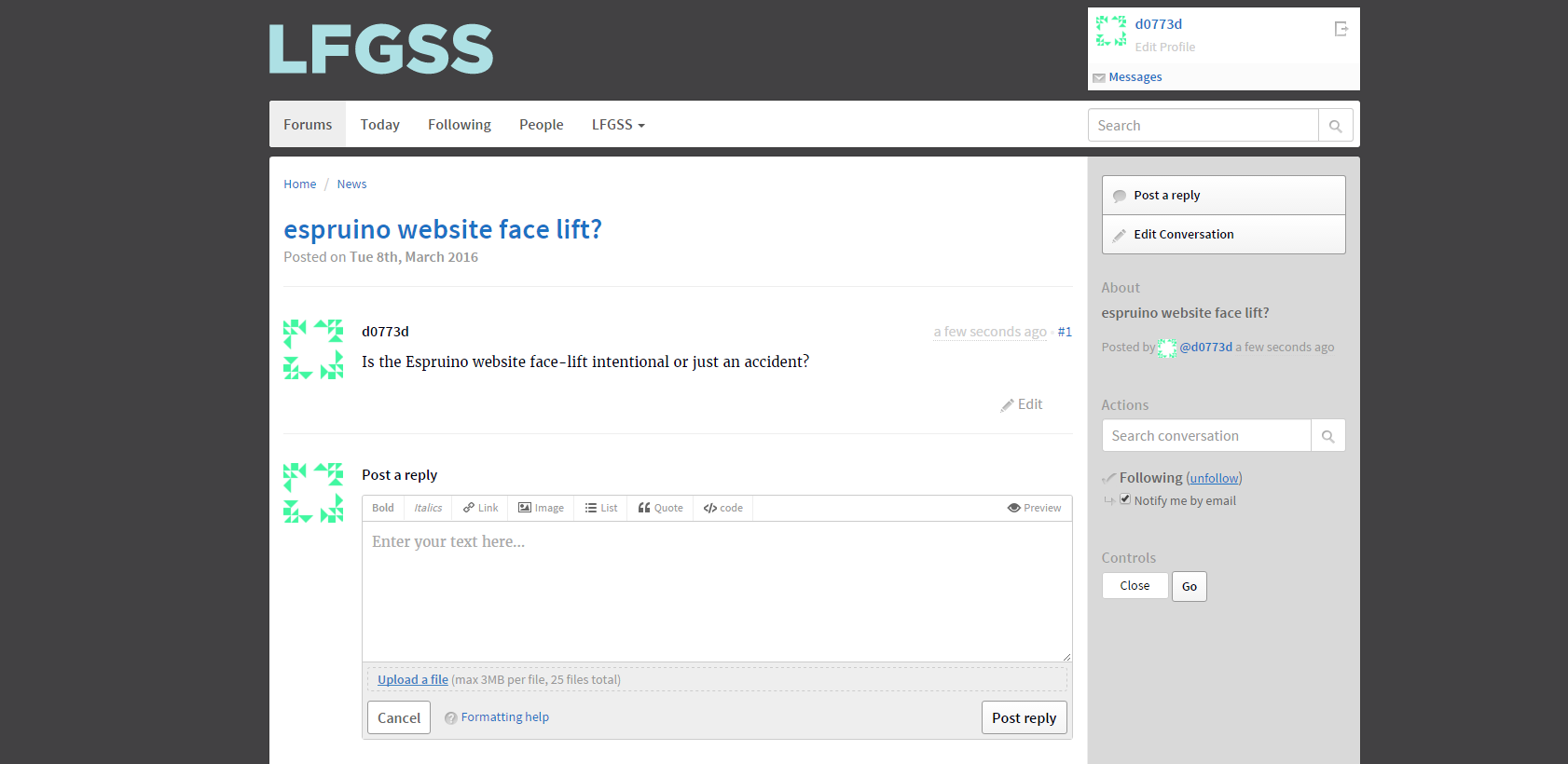Apply List formatting in the editor
The width and height of the screenshot is (1568, 764).
coord(600,508)
